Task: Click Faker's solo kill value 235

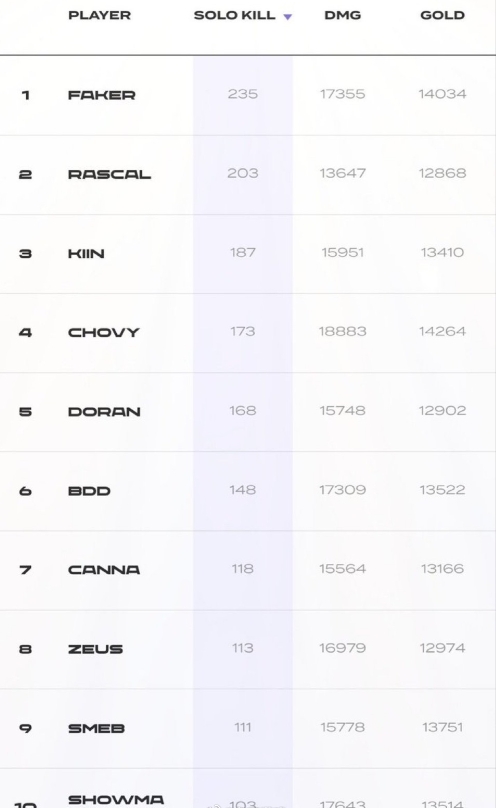Action: click(x=243, y=94)
